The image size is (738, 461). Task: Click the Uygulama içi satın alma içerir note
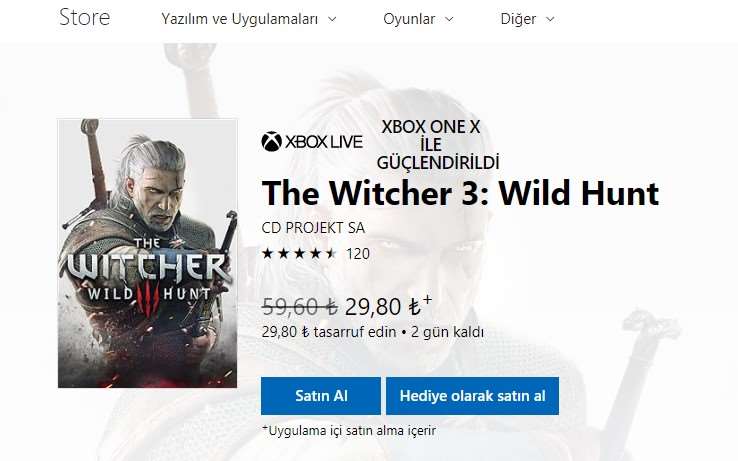(349, 430)
